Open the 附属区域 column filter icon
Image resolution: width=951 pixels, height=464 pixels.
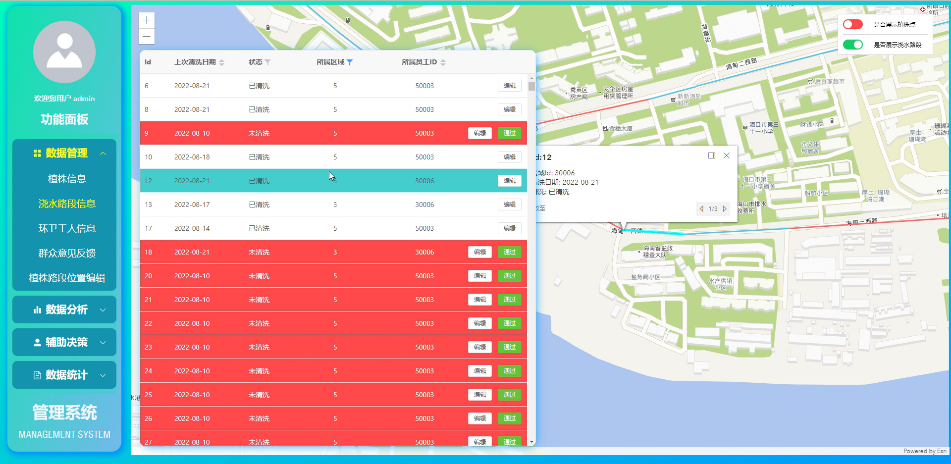pyautogui.click(x=349, y=62)
